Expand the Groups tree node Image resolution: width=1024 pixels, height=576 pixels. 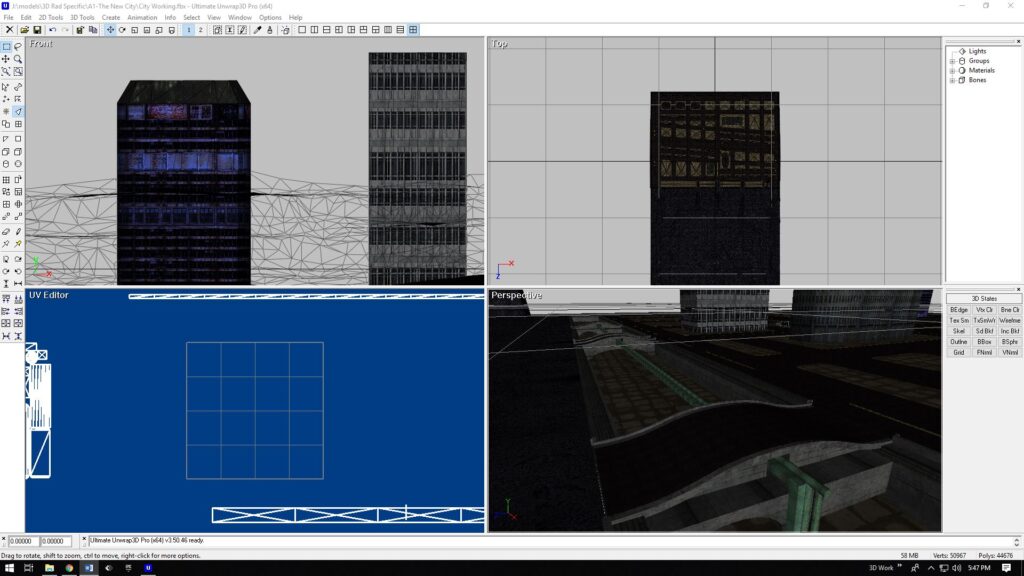952,61
